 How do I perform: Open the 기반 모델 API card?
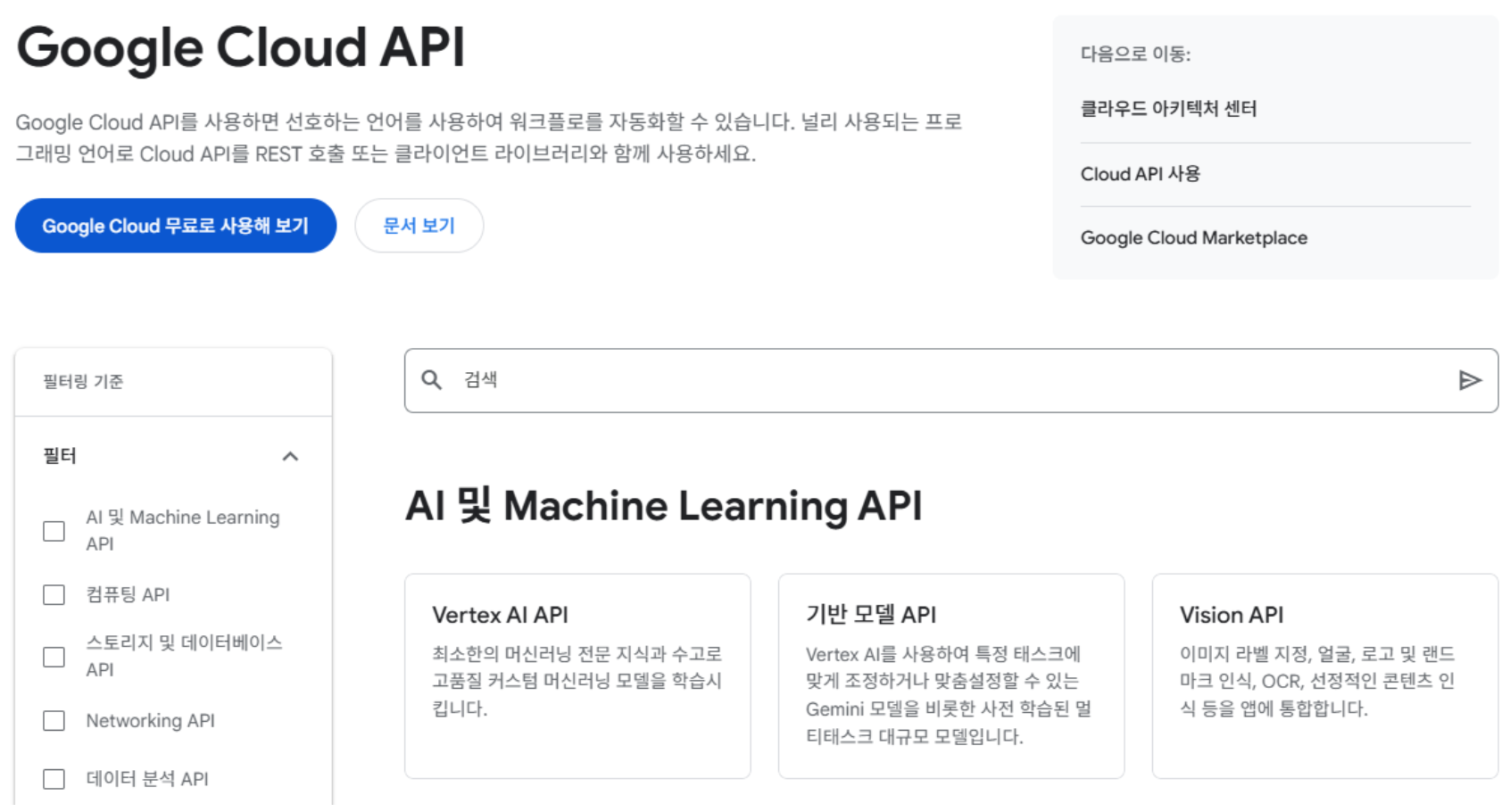(951, 676)
